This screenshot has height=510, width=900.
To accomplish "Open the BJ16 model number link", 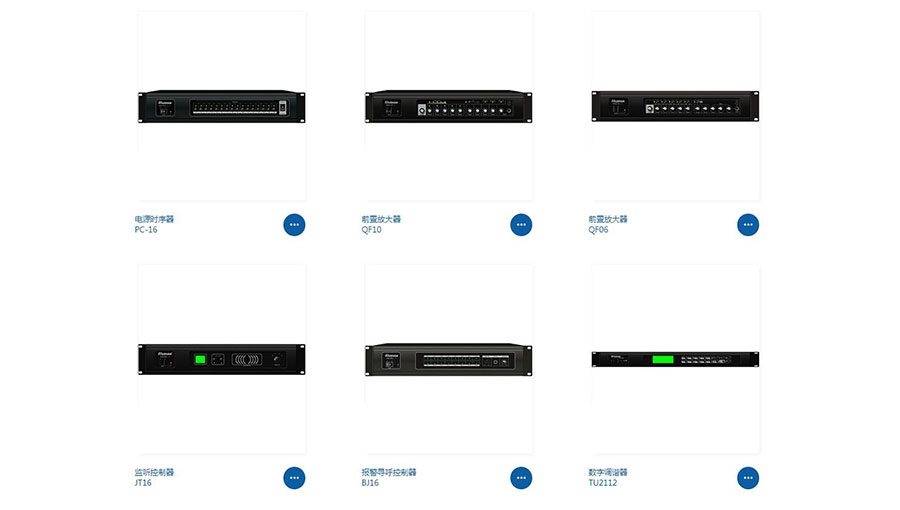I will point(370,483).
